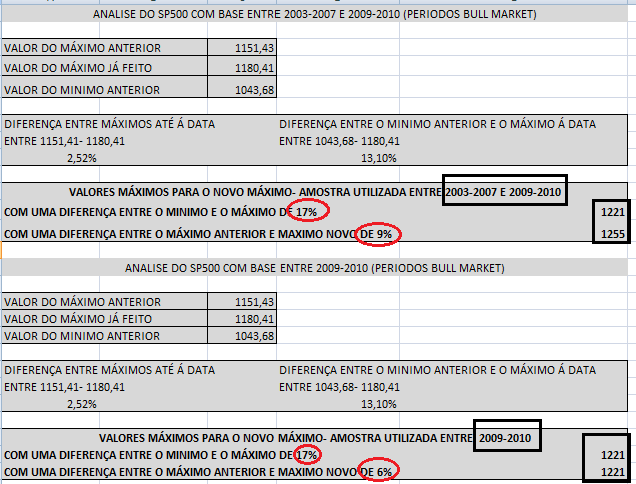The image size is (636, 484).
Task: Click the row 'MÁXIMO ANTERIOR E MAXIMO NOVO DE 6%'
Action: [x=198, y=472]
